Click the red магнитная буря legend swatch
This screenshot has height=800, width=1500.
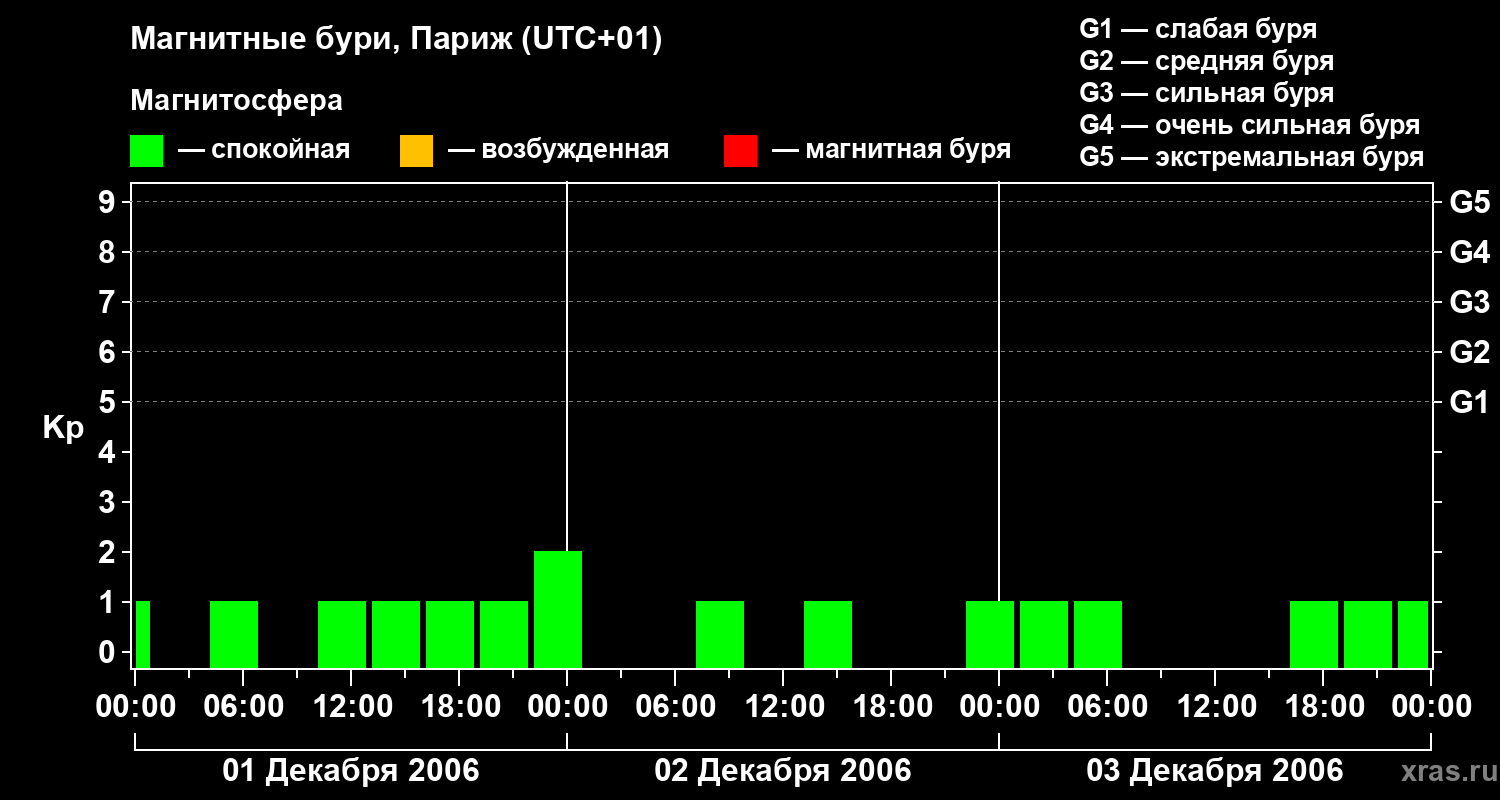740,151
